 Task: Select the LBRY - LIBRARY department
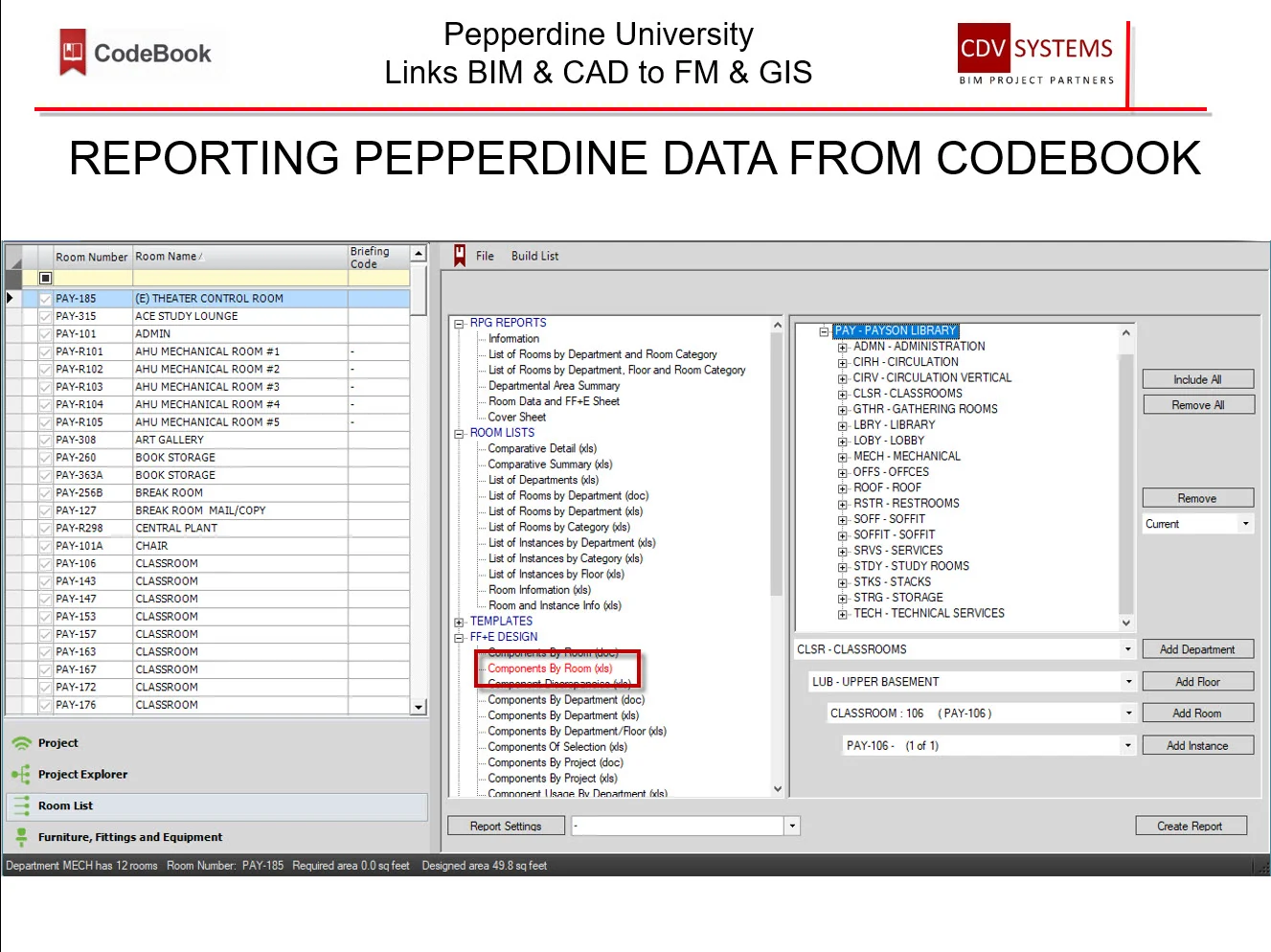tap(895, 425)
